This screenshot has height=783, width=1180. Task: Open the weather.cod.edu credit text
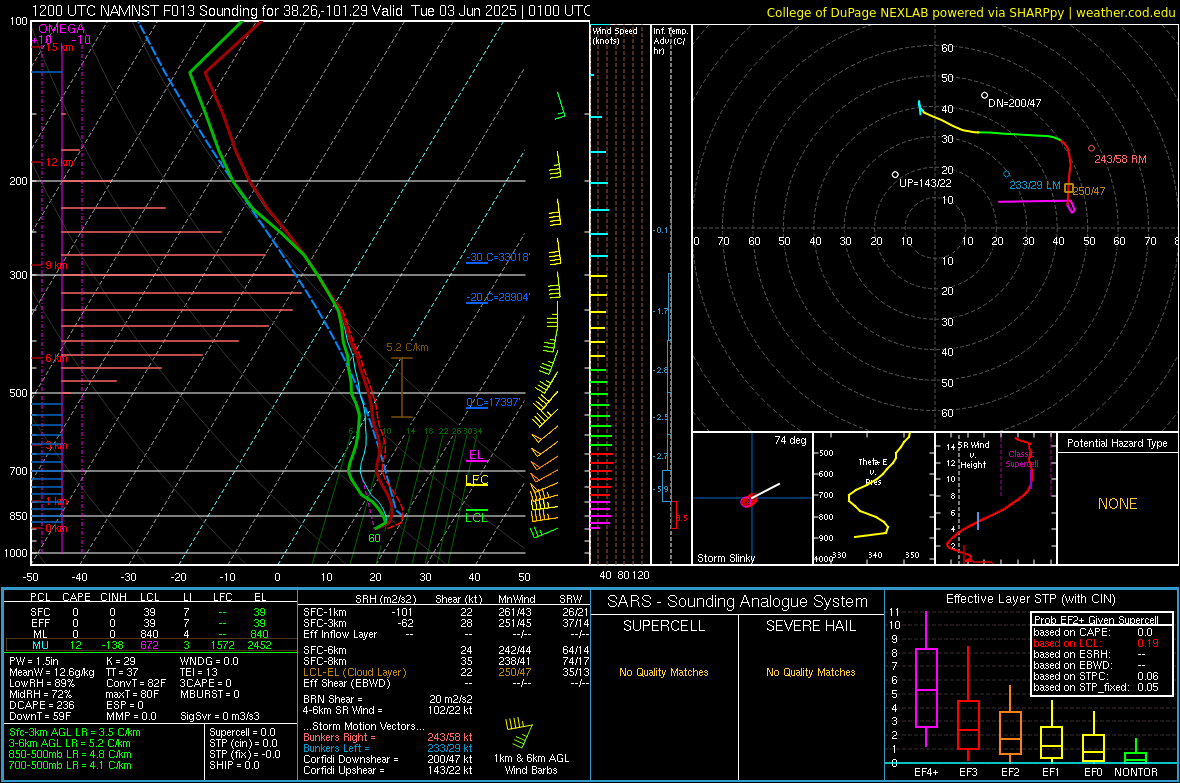pyautogui.click(x=1125, y=12)
